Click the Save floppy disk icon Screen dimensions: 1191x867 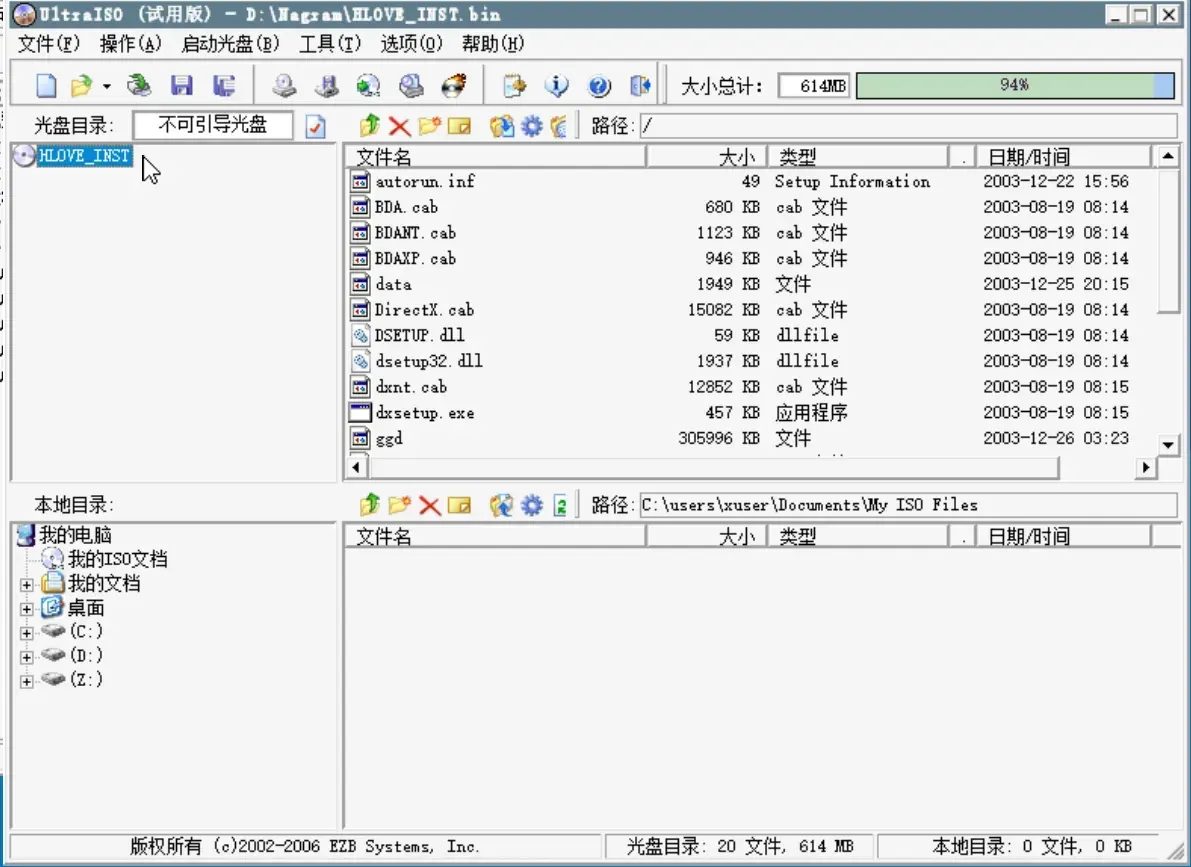point(182,85)
